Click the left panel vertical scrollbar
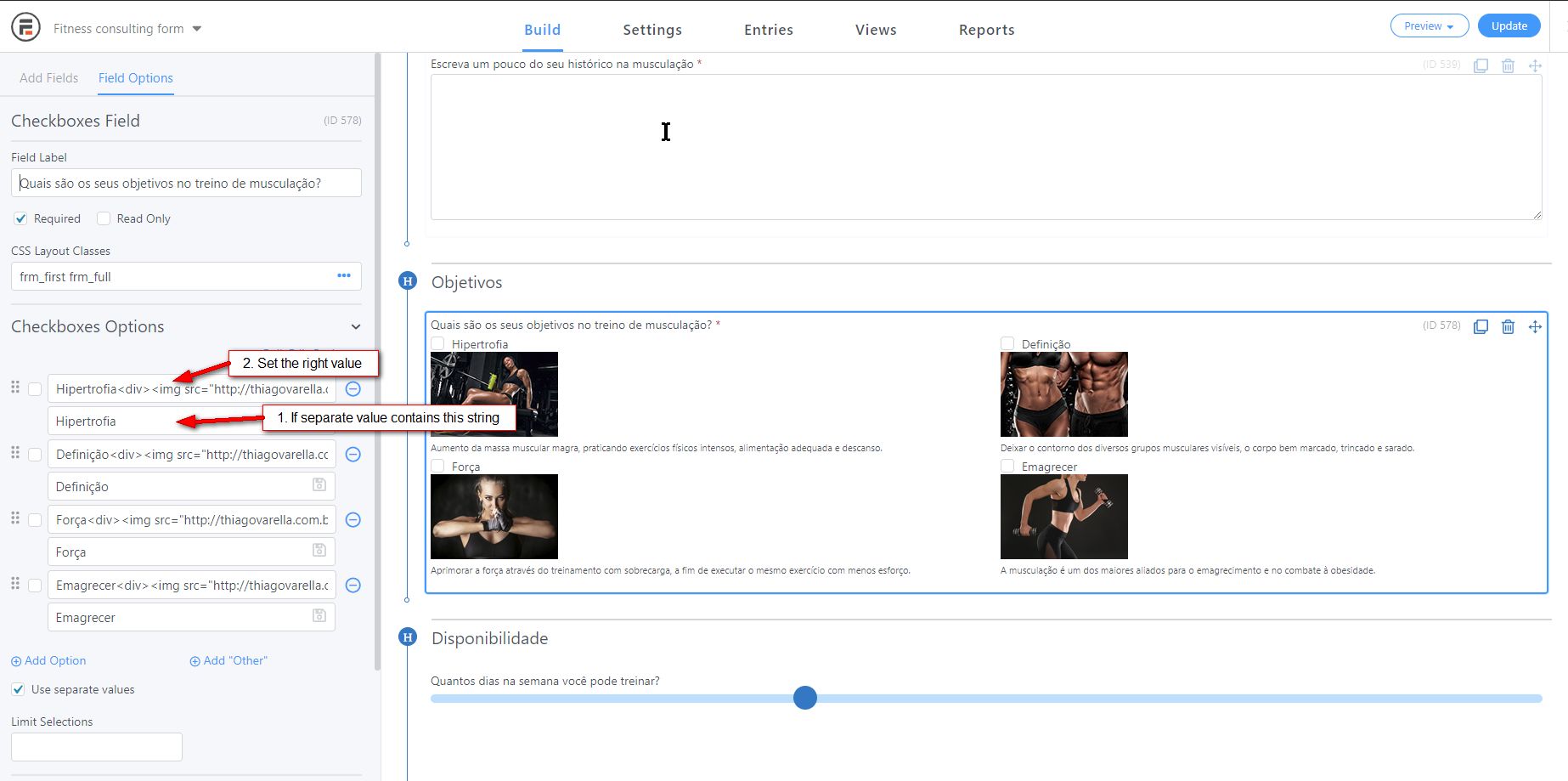The image size is (1568, 781). click(x=377, y=362)
